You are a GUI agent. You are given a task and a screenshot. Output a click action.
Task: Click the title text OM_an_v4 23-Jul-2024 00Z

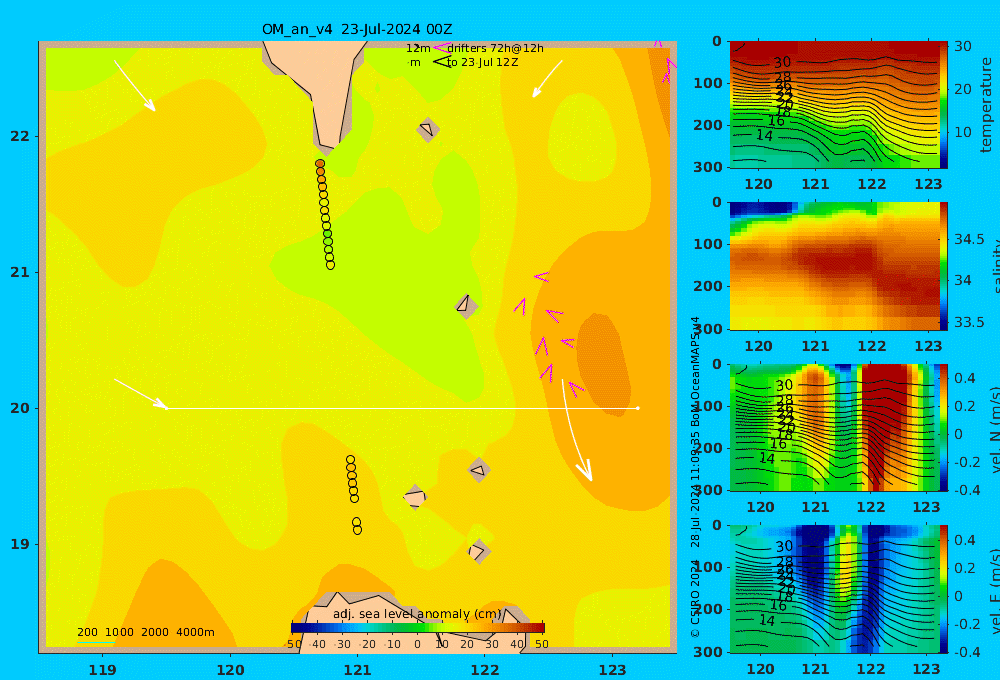point(357,29)
